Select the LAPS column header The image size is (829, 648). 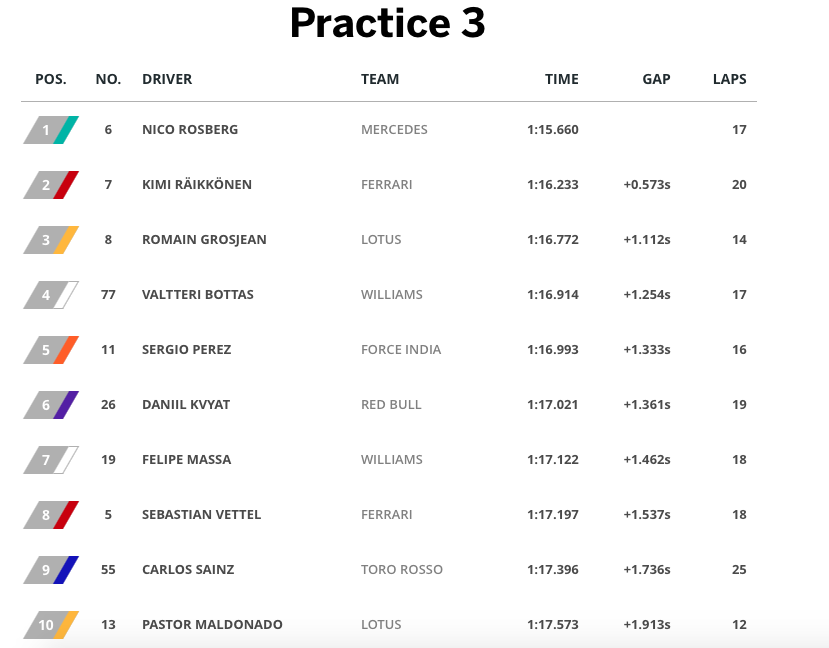(730, 79)
